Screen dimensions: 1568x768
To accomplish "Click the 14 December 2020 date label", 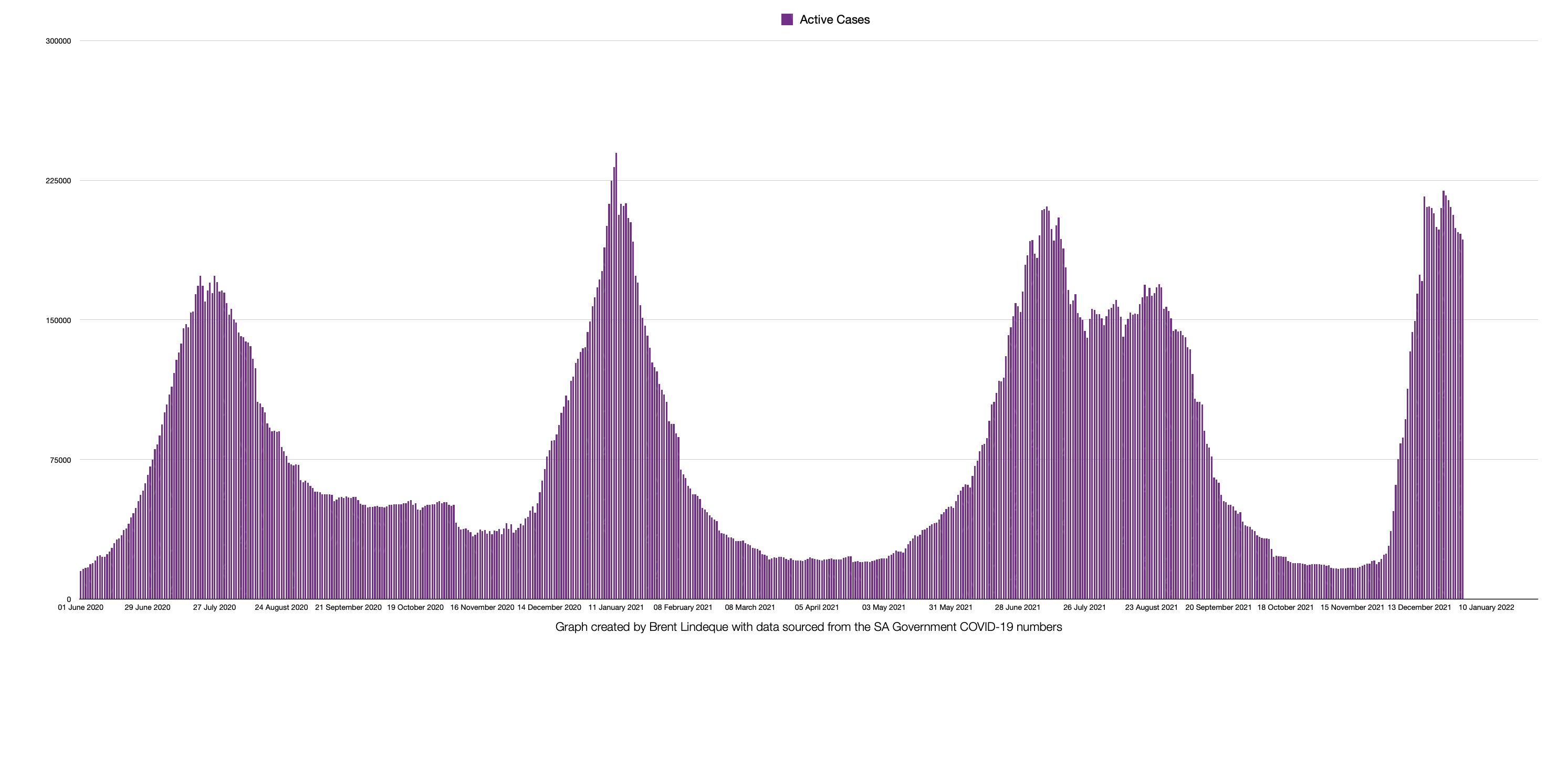I will click(x=549, y=607).
